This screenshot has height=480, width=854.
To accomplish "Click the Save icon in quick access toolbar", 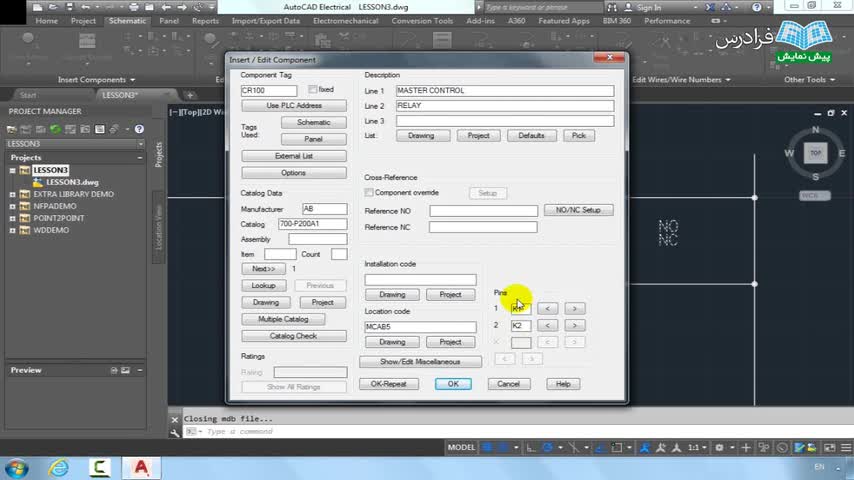I will click(x=69, y=7).
